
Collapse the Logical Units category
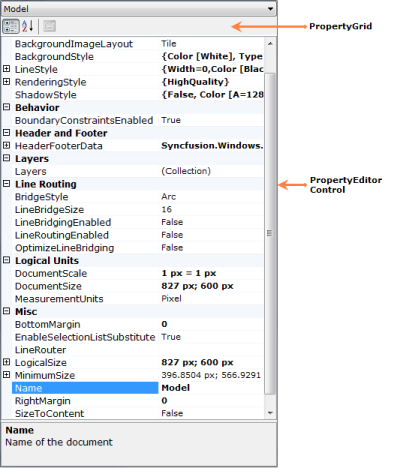[x=6, y=260]
